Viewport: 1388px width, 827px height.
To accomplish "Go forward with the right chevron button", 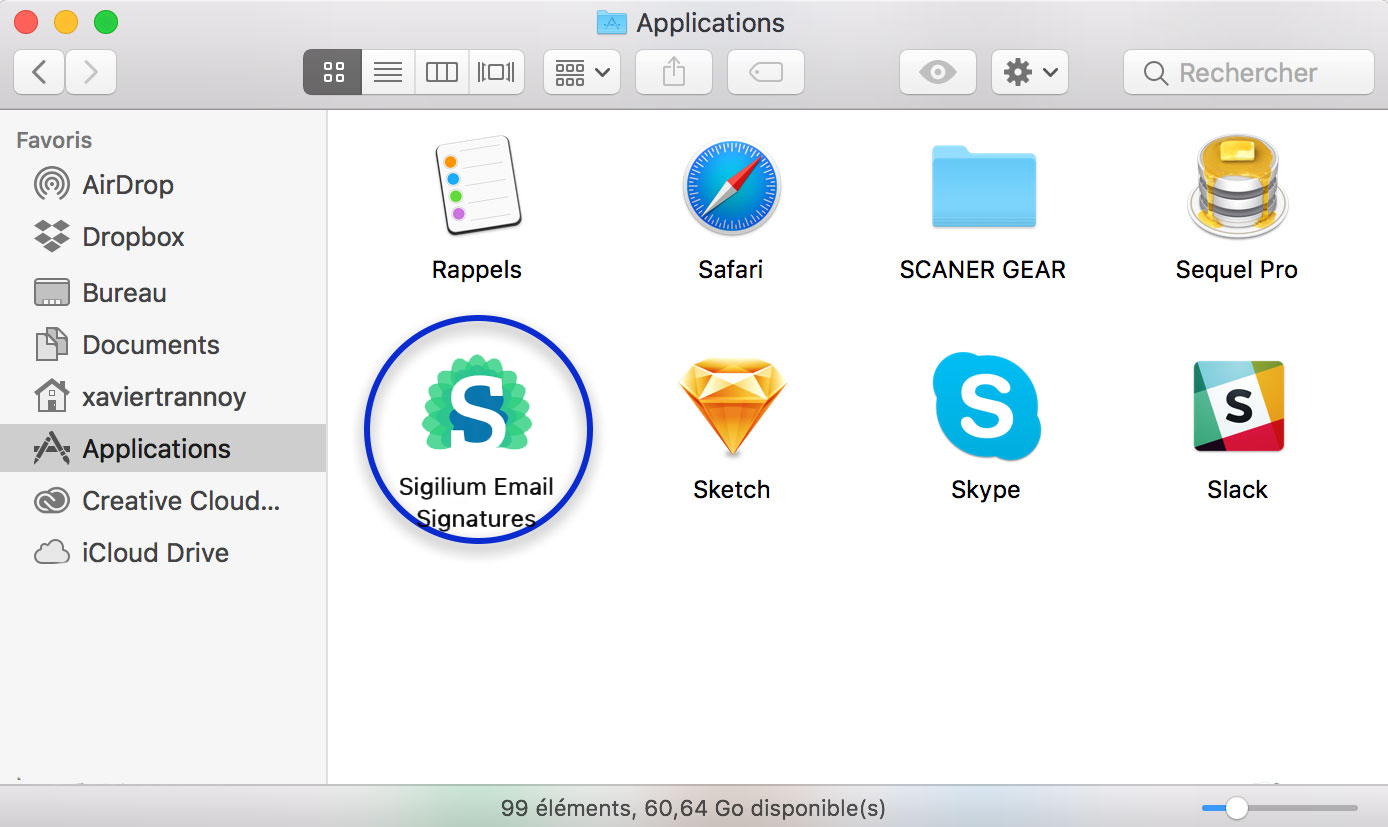I will (91, 72).
